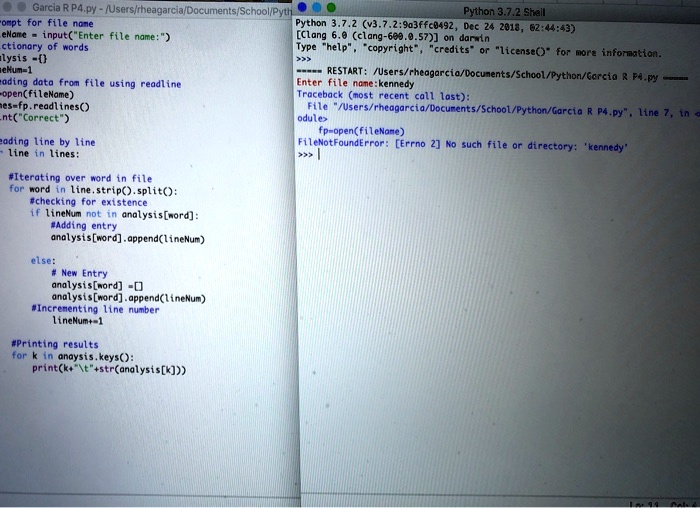Click the '[Clang 6.0 (clang-600.0.57)] on darwin' line
Viewport: 700px width, 508px height.
tap(392, 37)
